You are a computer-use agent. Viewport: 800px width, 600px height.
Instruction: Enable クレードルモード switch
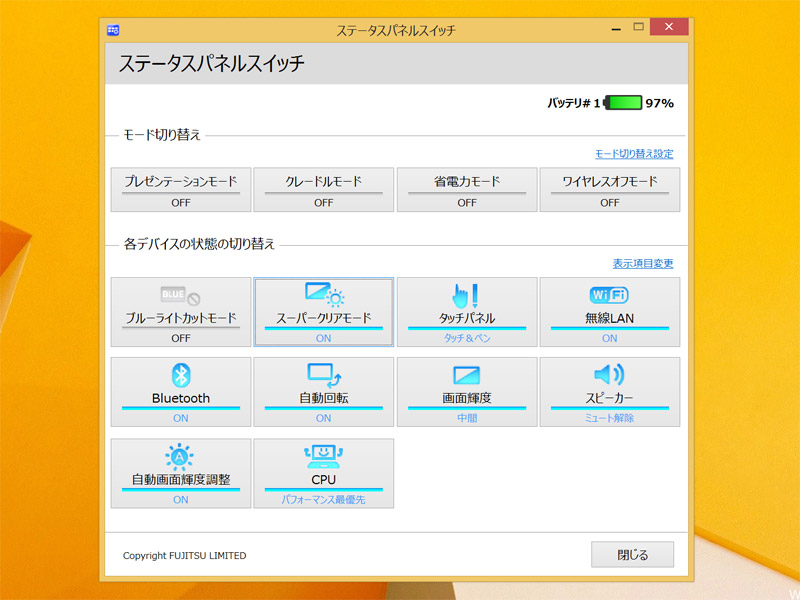coord(323,190)
